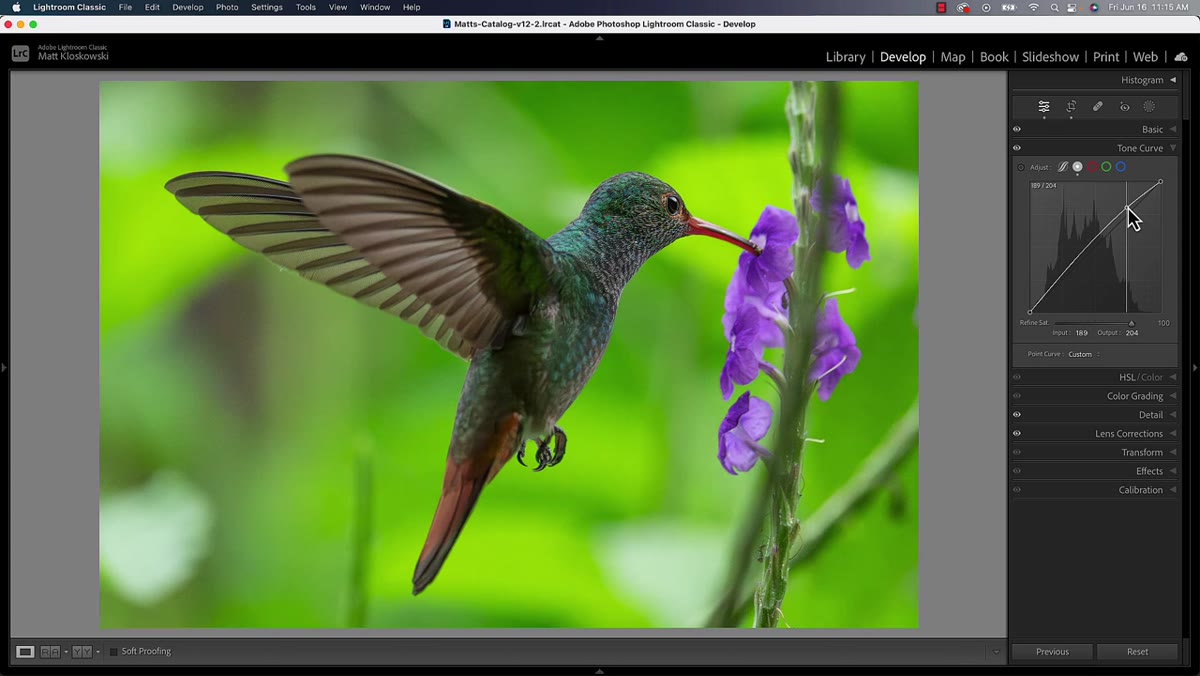Toggle HSL / Color panel visibility eye

[1017, 377]
